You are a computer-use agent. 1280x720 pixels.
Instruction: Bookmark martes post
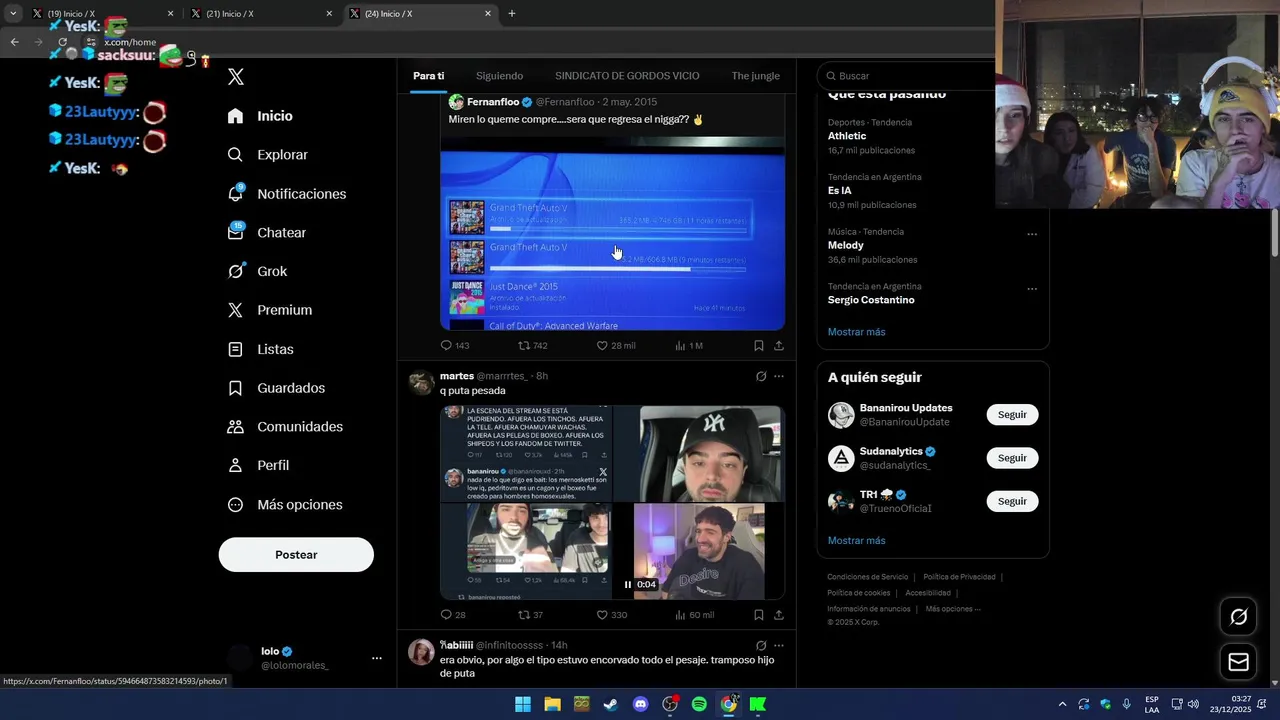(759, 615)
